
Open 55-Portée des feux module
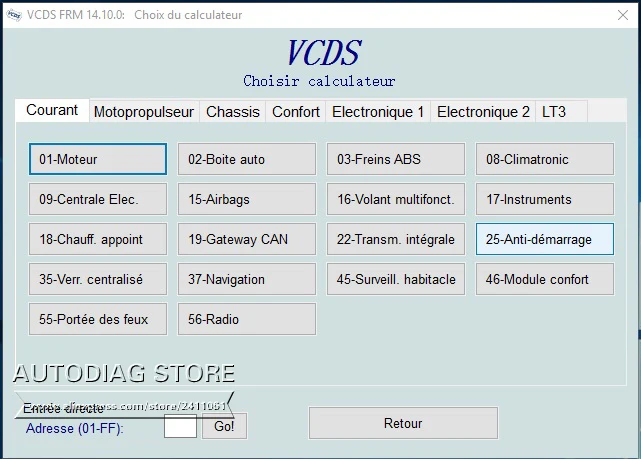coord(98,319)
